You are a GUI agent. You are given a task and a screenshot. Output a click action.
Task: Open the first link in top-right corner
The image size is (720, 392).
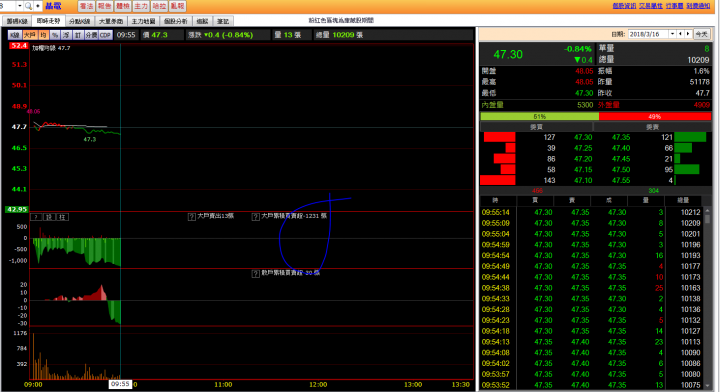point(624,6)
